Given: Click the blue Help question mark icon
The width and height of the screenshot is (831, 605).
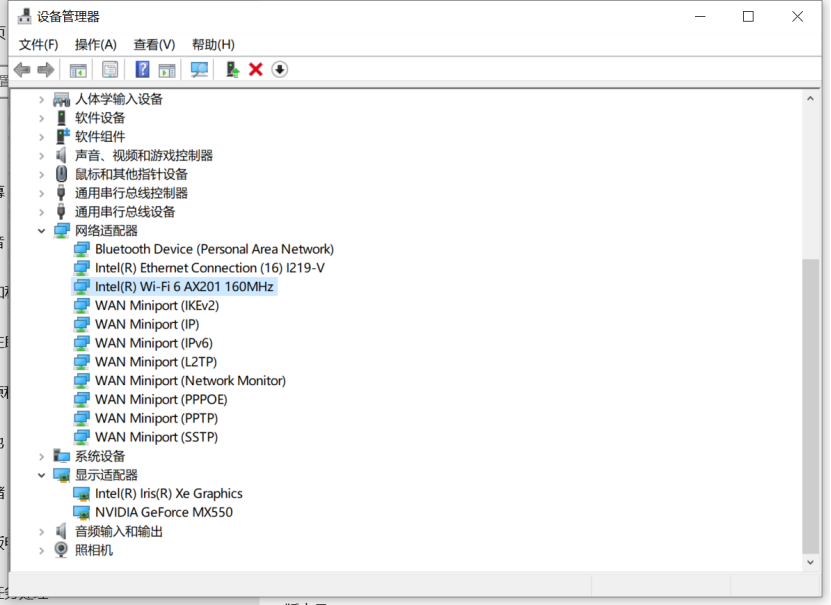Looking at the screenshot, I should [x=142, y=69].
